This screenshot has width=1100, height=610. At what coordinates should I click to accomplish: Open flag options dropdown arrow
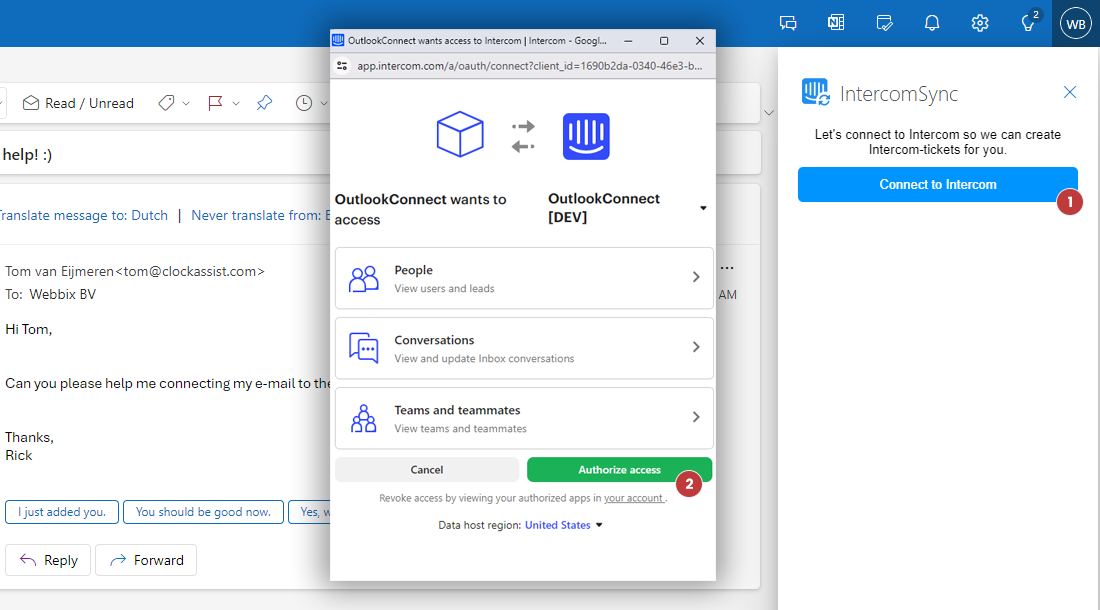[x=236, y=104]
